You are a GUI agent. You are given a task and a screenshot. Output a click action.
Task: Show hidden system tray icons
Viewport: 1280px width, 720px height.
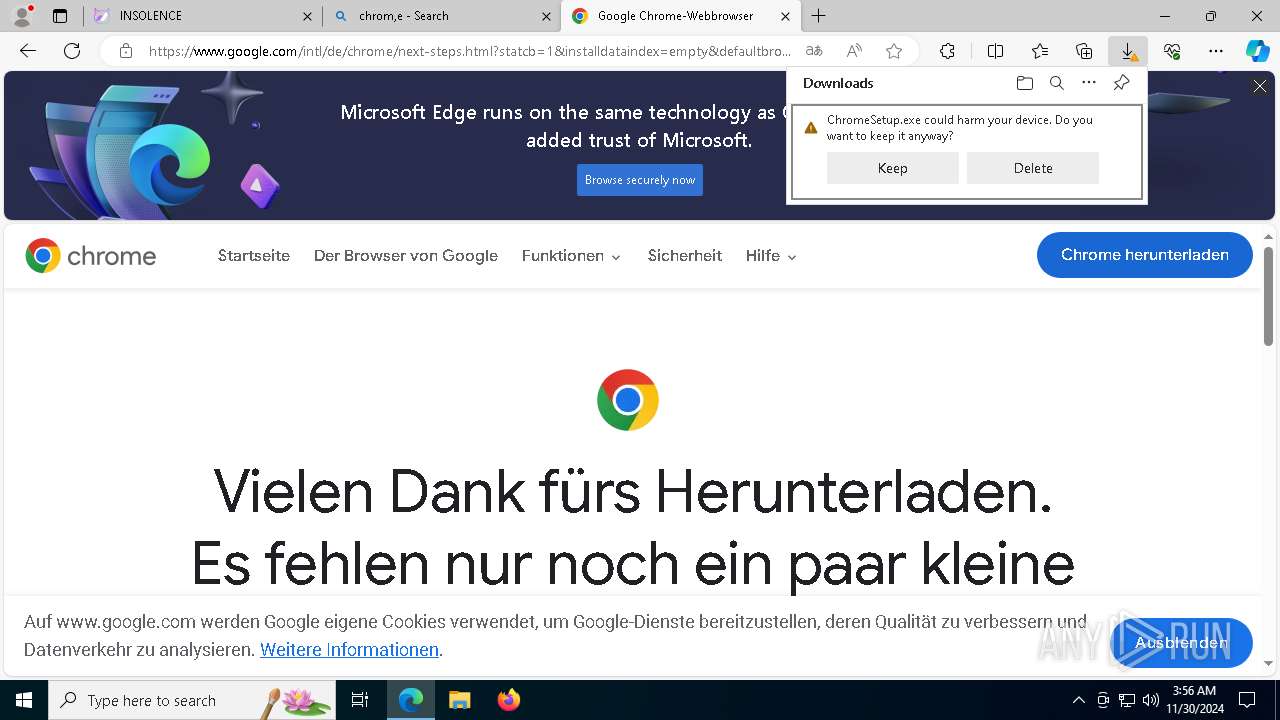coord(1078,700)
